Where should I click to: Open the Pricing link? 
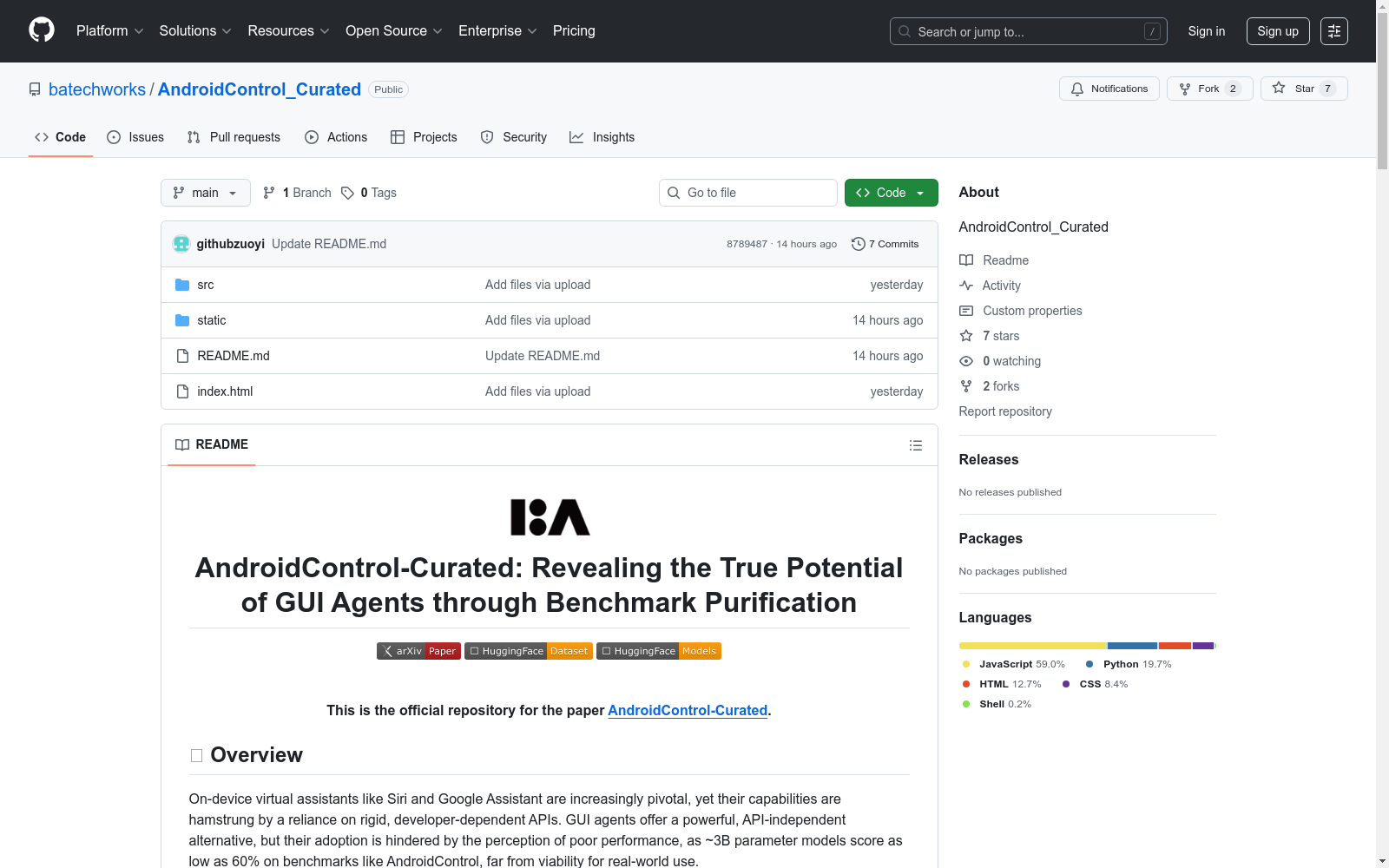pyautogui.click(x=574, y=31)
